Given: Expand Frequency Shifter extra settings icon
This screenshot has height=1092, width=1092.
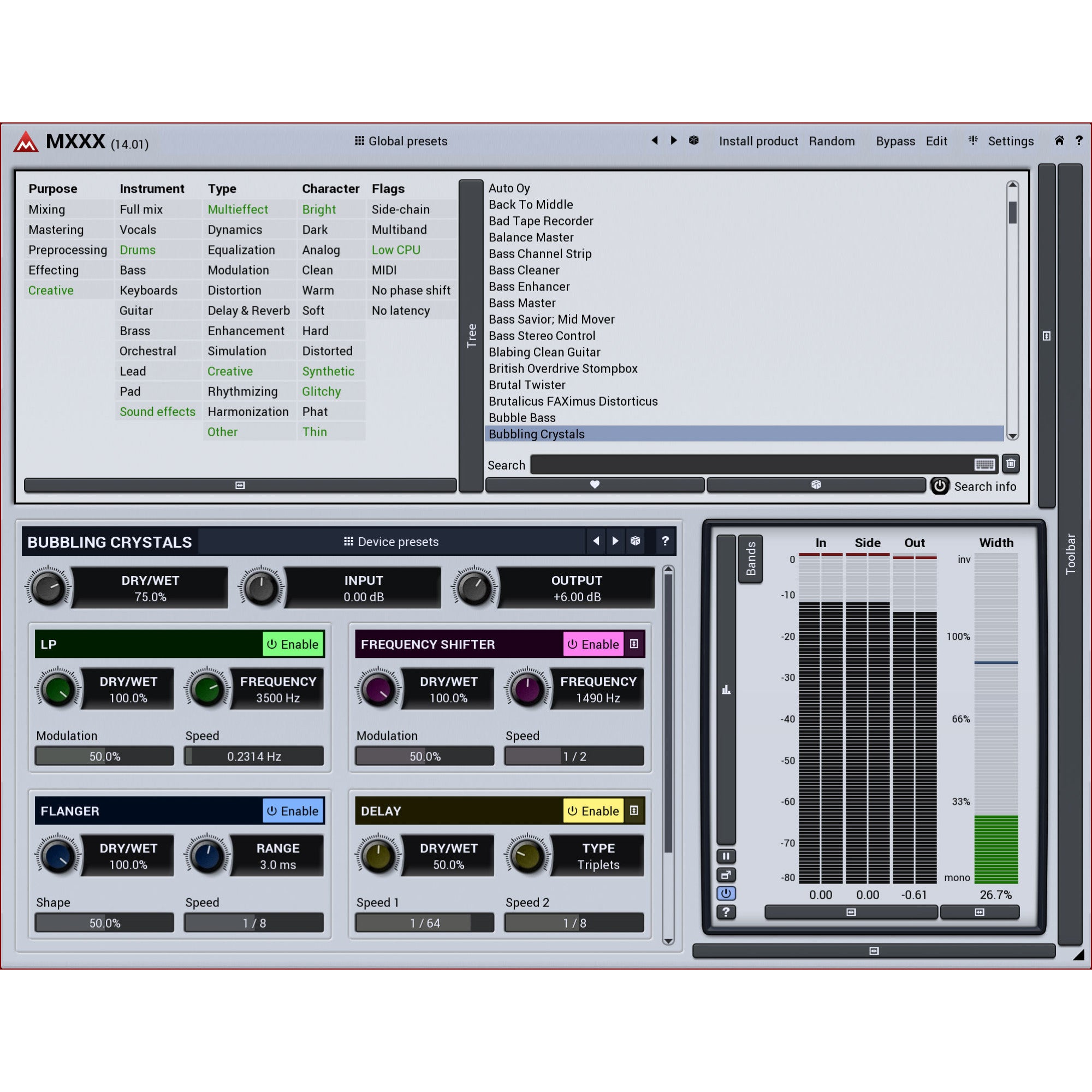Looking at the screenshot, I should coord(634,644).
